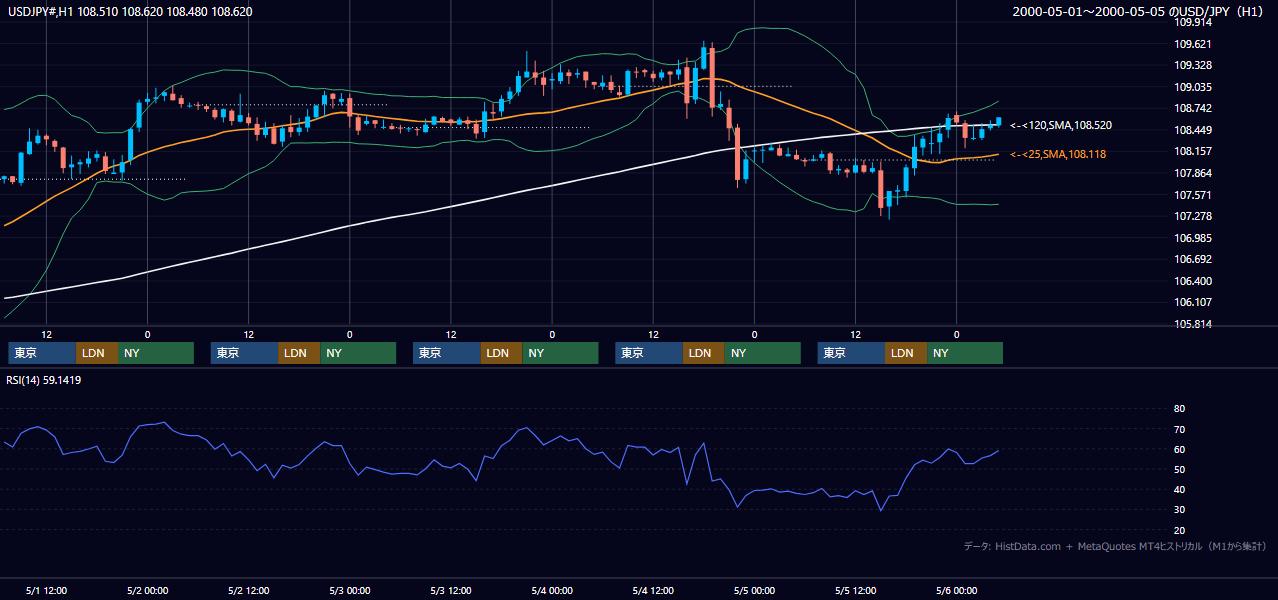This screenshot has height=600, width=1278.
Task: Click price axis value 108.449
Action: (1193, 131)
